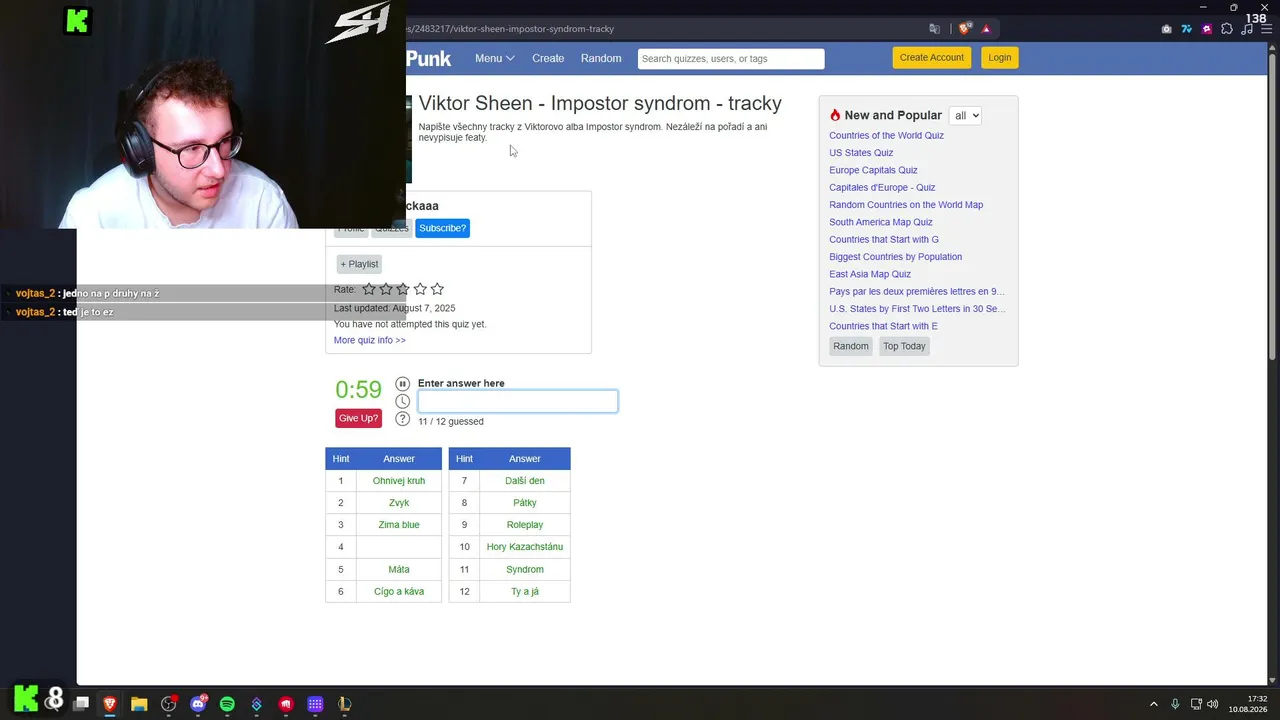Click the network icon in system tray

pyautogui.click(x=1195, y=704)
